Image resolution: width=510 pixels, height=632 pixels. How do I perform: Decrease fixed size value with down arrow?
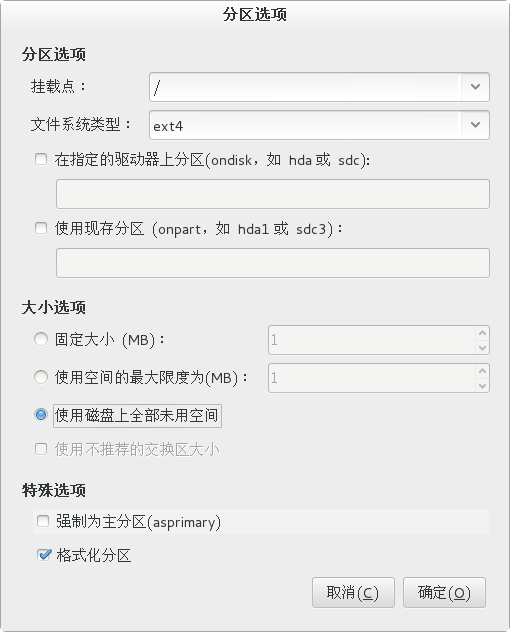pyautogui.click(x=482, y=347)
